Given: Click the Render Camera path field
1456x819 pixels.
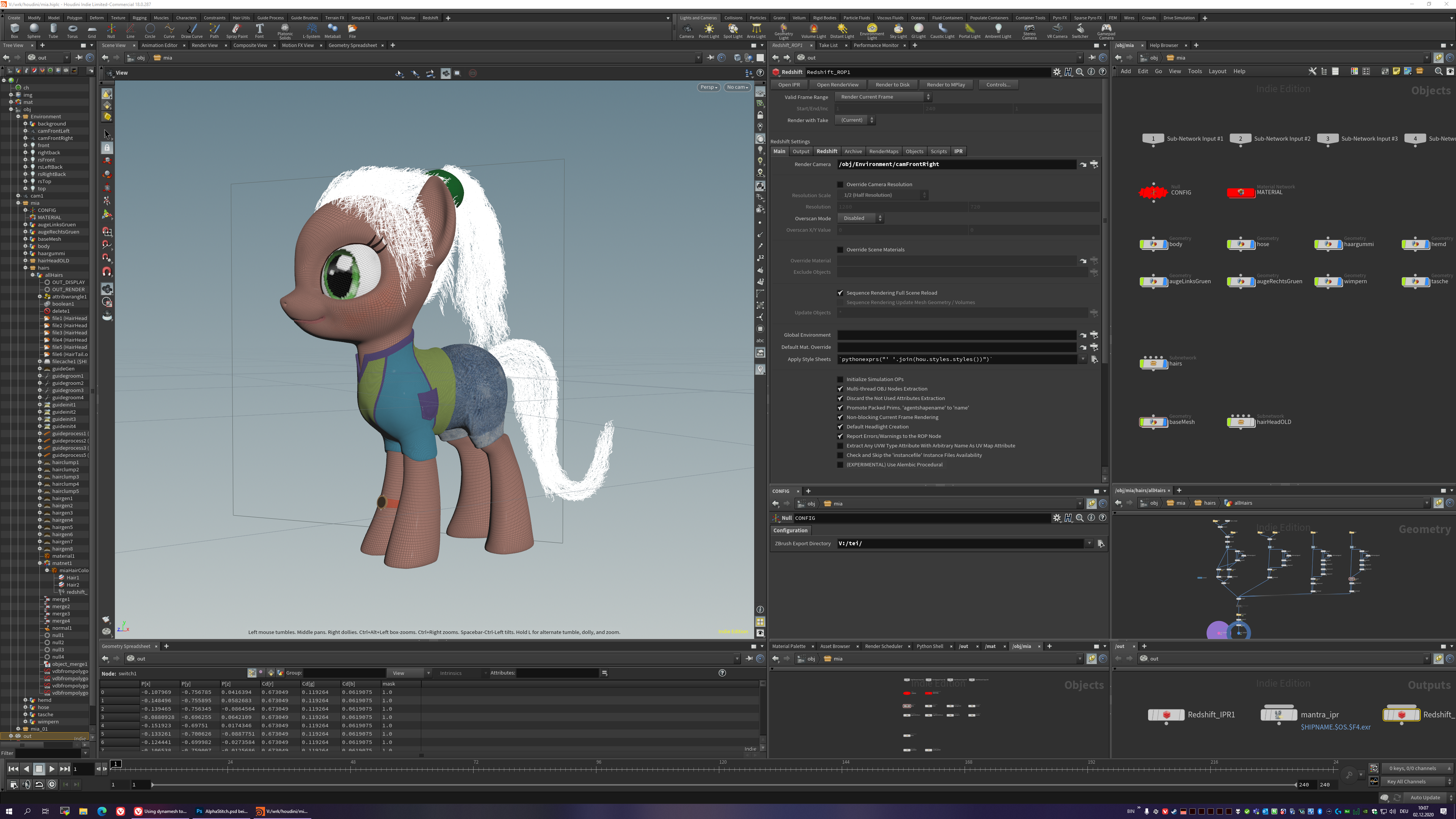Looking at the screenshot, I should (955, 164).
